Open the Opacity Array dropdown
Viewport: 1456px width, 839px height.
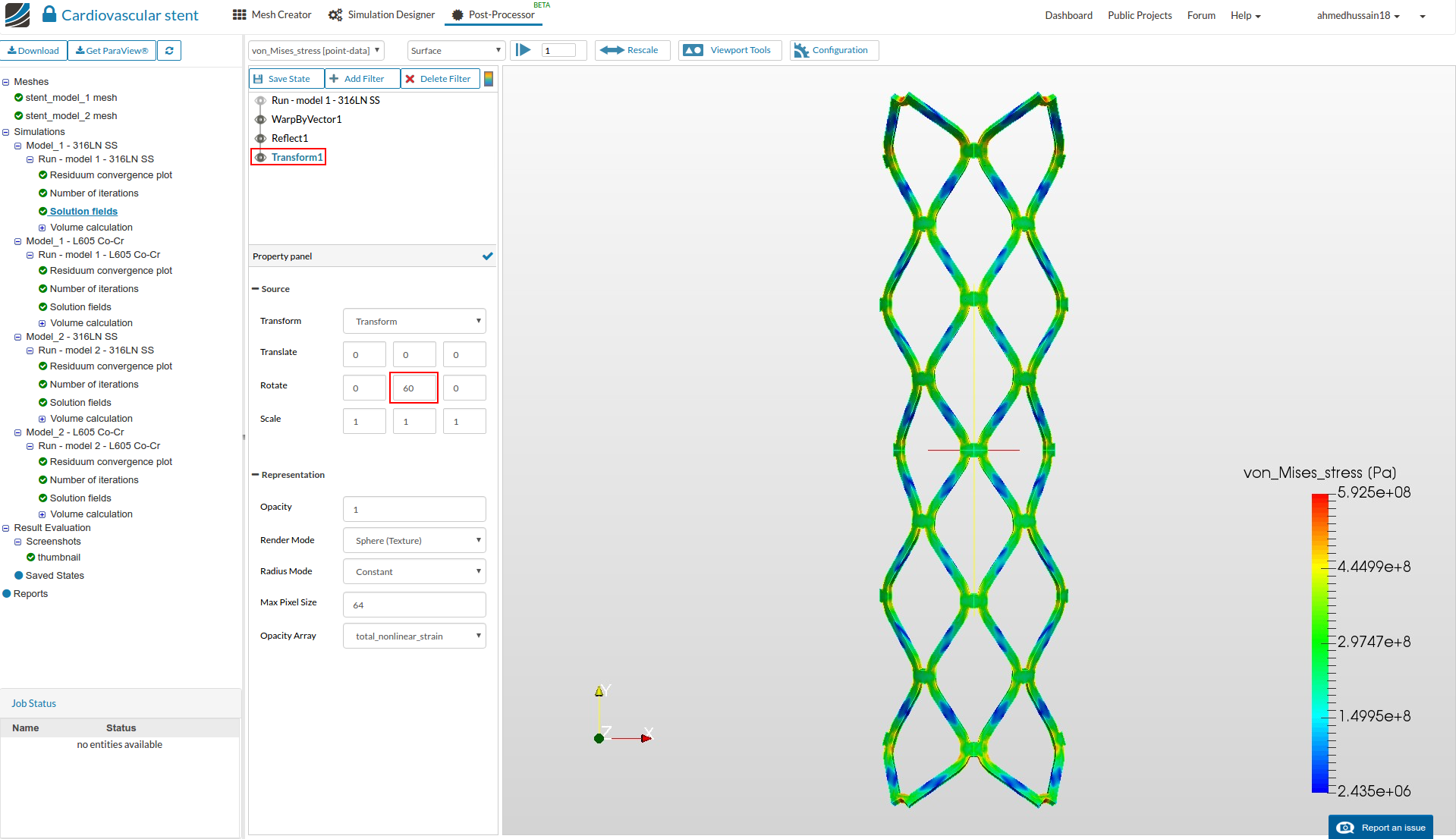pos(414,636)
